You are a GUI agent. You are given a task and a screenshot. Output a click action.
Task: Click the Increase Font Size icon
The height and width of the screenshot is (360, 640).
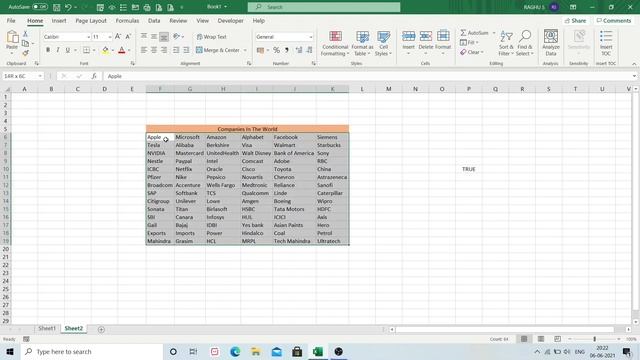(x=118, y=37)
